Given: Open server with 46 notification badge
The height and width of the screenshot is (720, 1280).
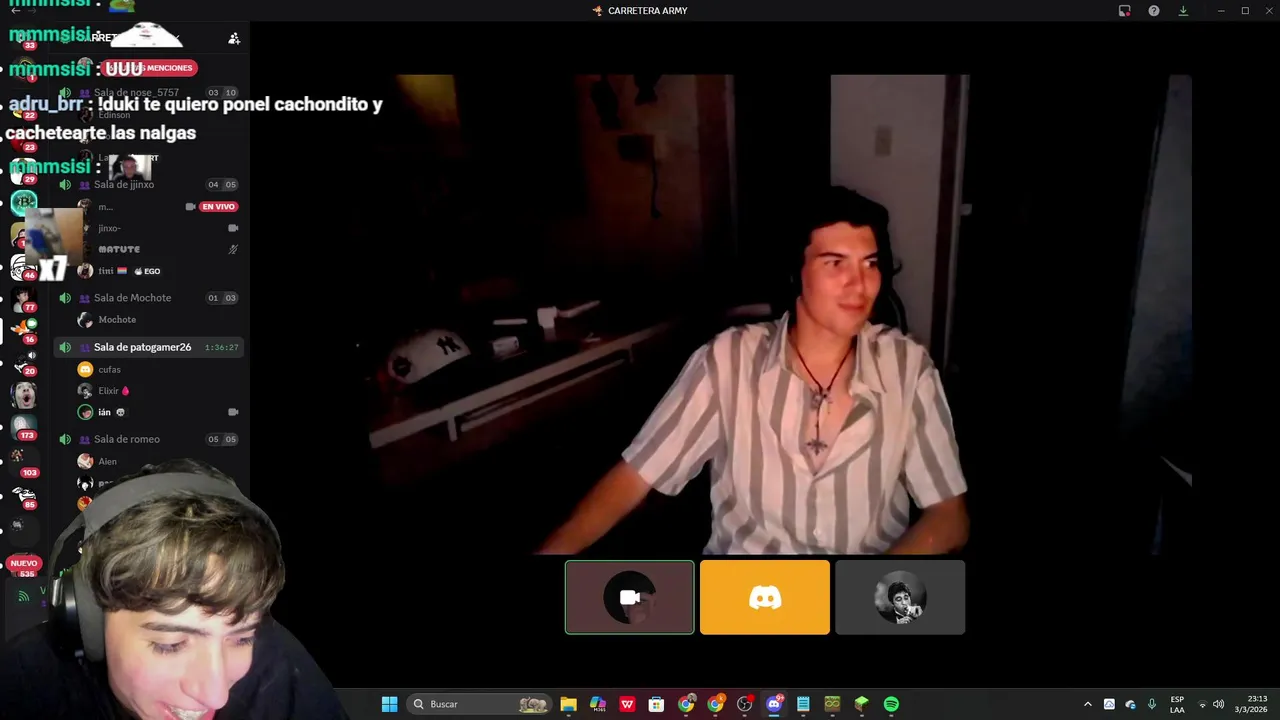Looking at the screenshot, I should pos(24,267).
